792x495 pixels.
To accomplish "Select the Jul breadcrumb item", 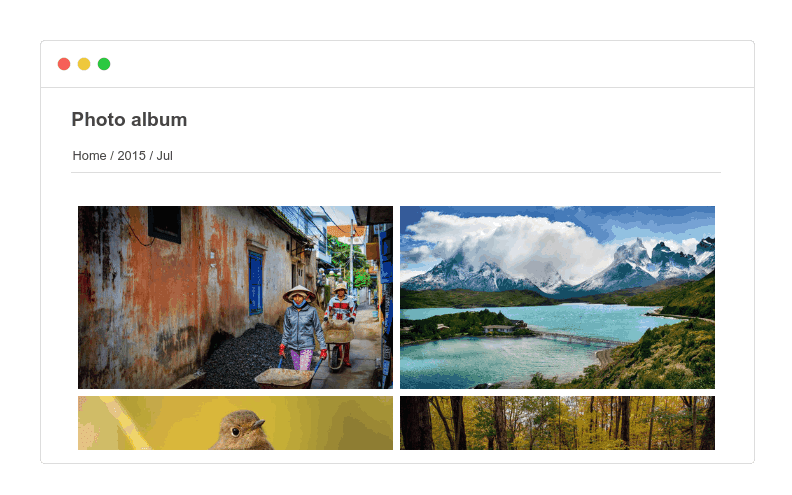I will point(165,156).
